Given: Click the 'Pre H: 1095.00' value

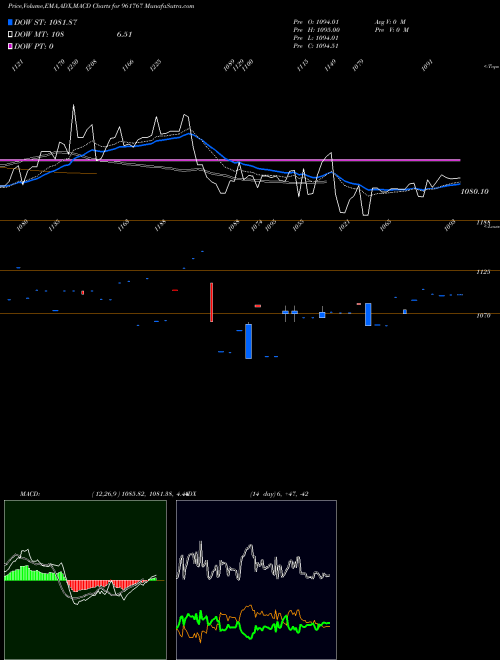Looking at the screenshot, I should (316, 30).
